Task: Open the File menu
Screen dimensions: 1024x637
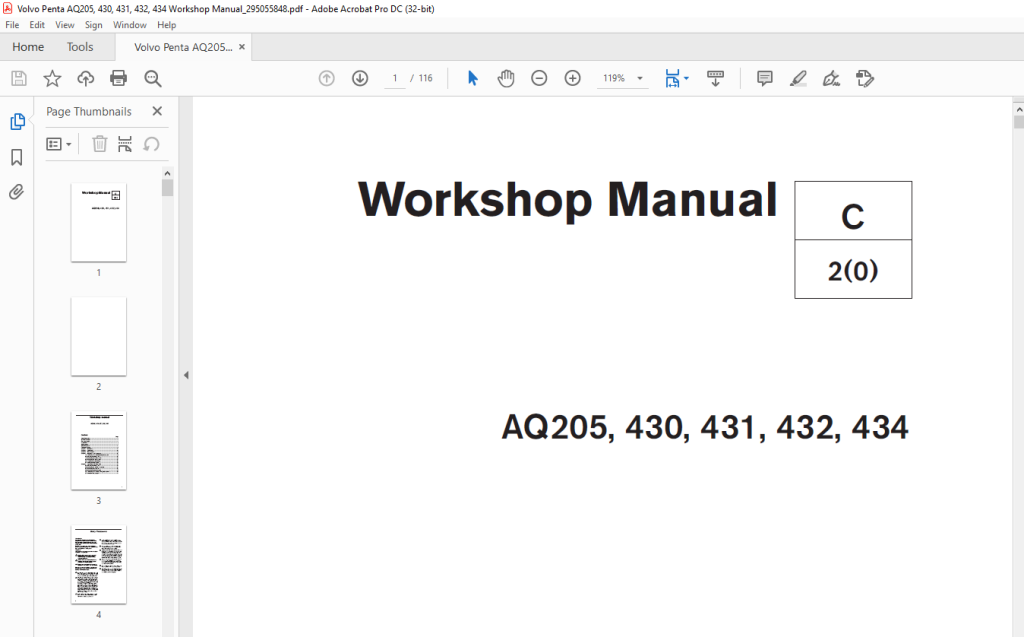Action: pyautogui.click(x=12, y=25)
